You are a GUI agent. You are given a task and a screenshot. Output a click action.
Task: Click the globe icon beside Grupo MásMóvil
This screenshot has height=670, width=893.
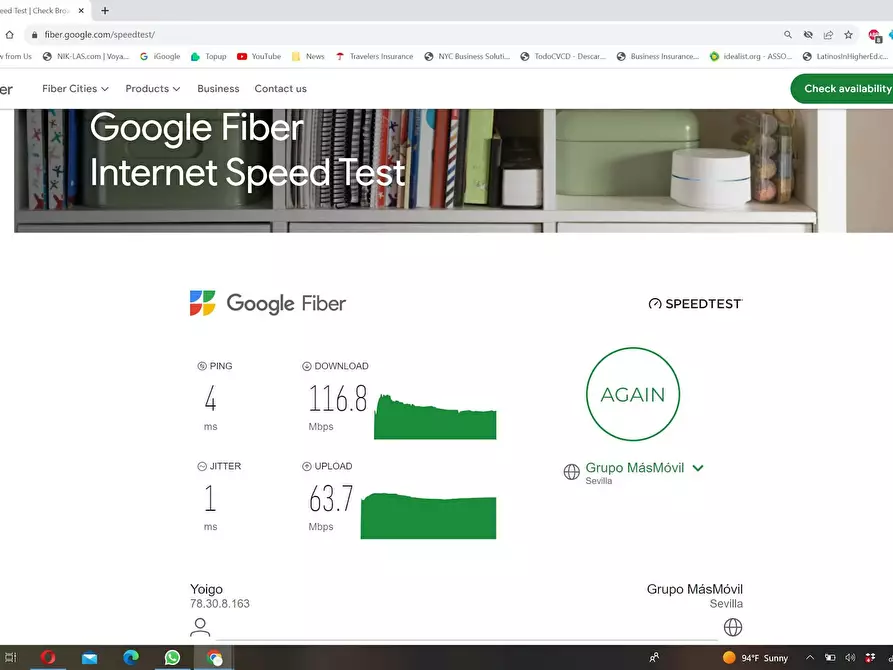coord(572,471)
